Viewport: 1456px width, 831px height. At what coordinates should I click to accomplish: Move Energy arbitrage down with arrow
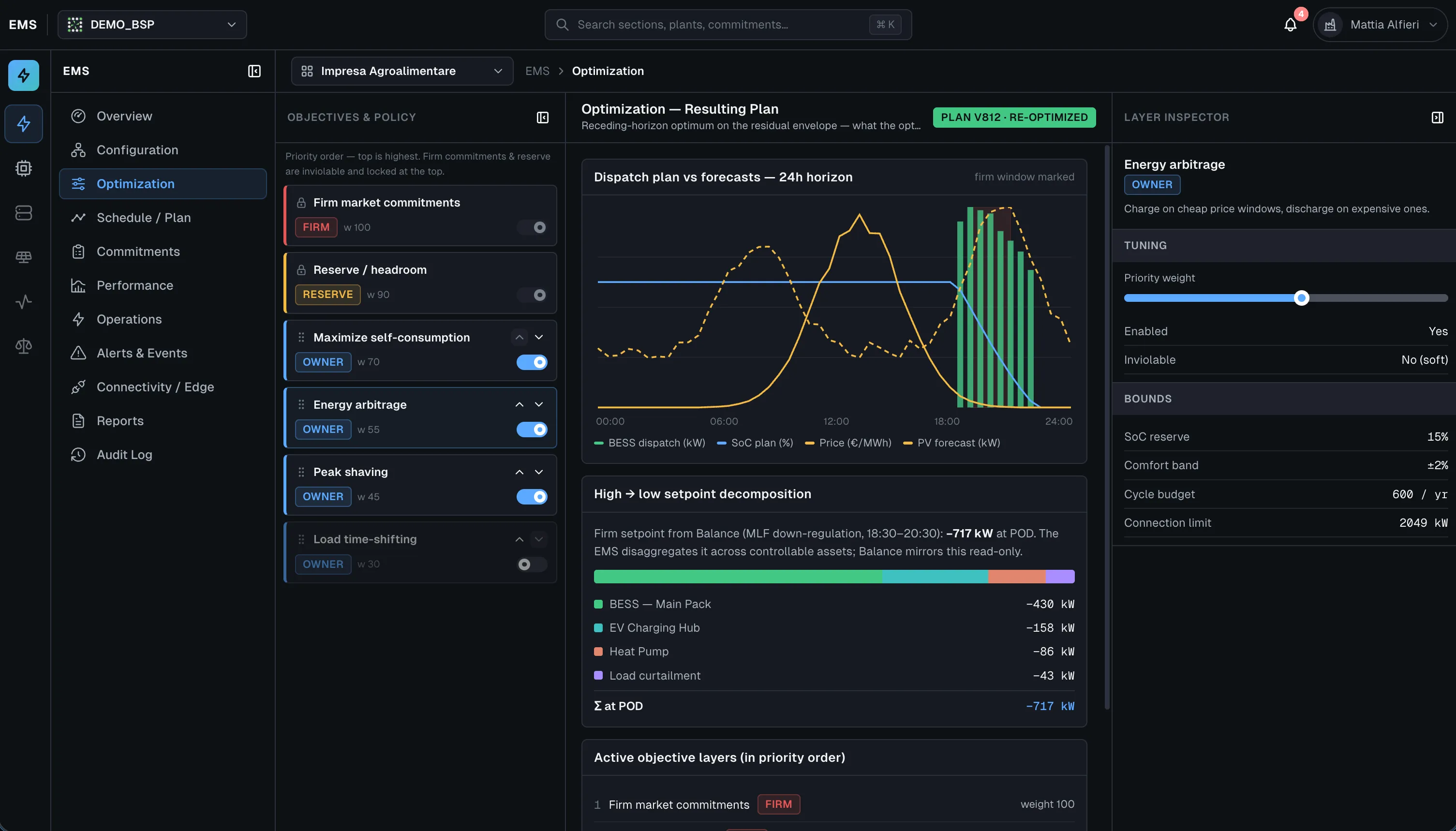click(539, 405)
